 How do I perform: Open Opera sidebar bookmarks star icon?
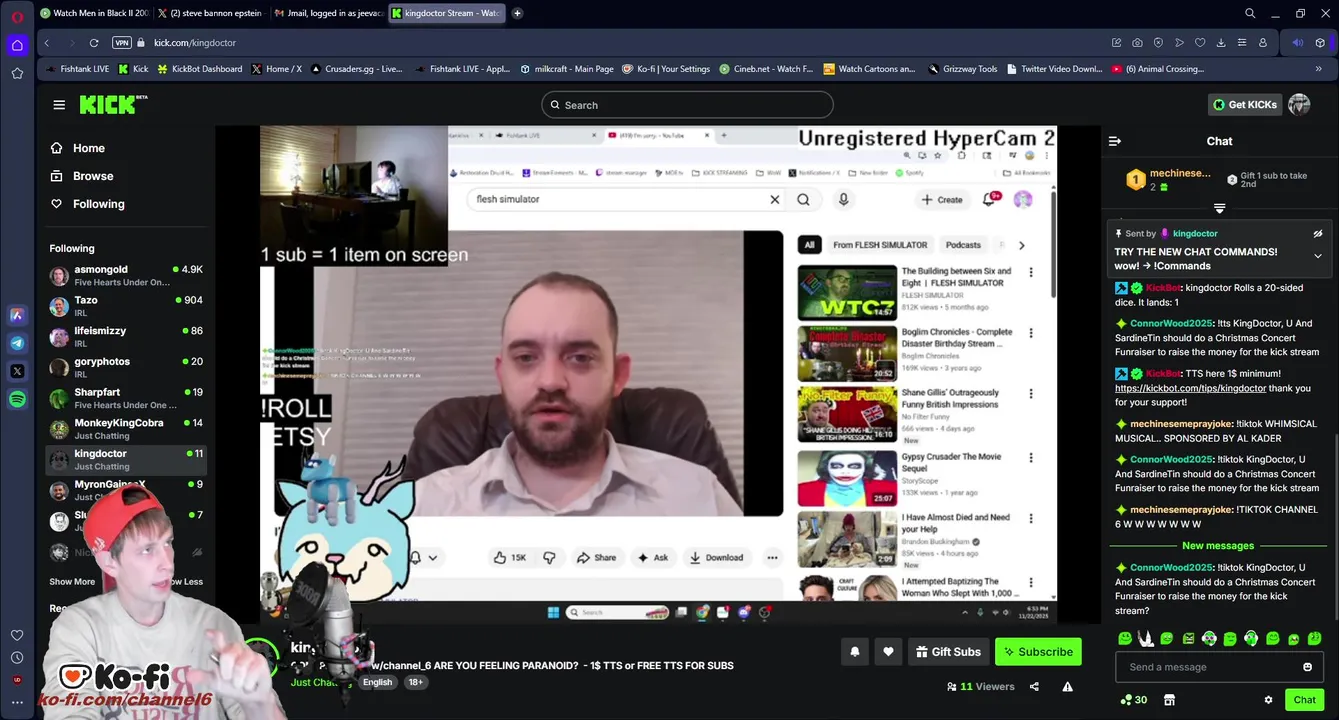[17, 73]
